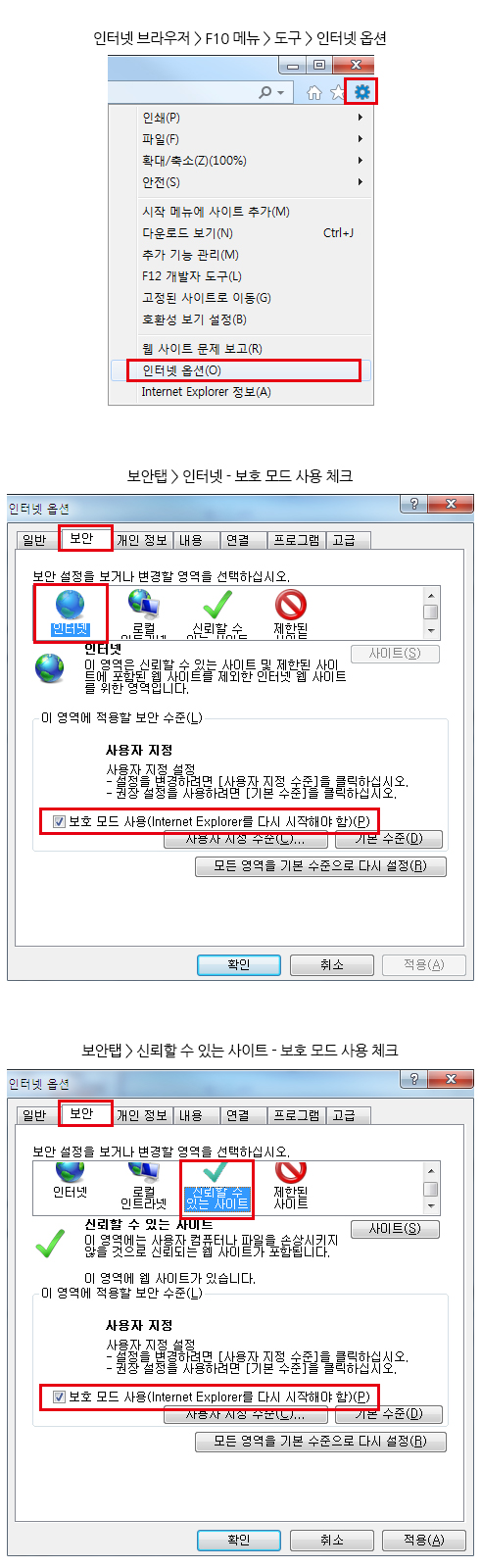Click zone list scrollbar down arrow in first dialog

click(x=430, y=630)
